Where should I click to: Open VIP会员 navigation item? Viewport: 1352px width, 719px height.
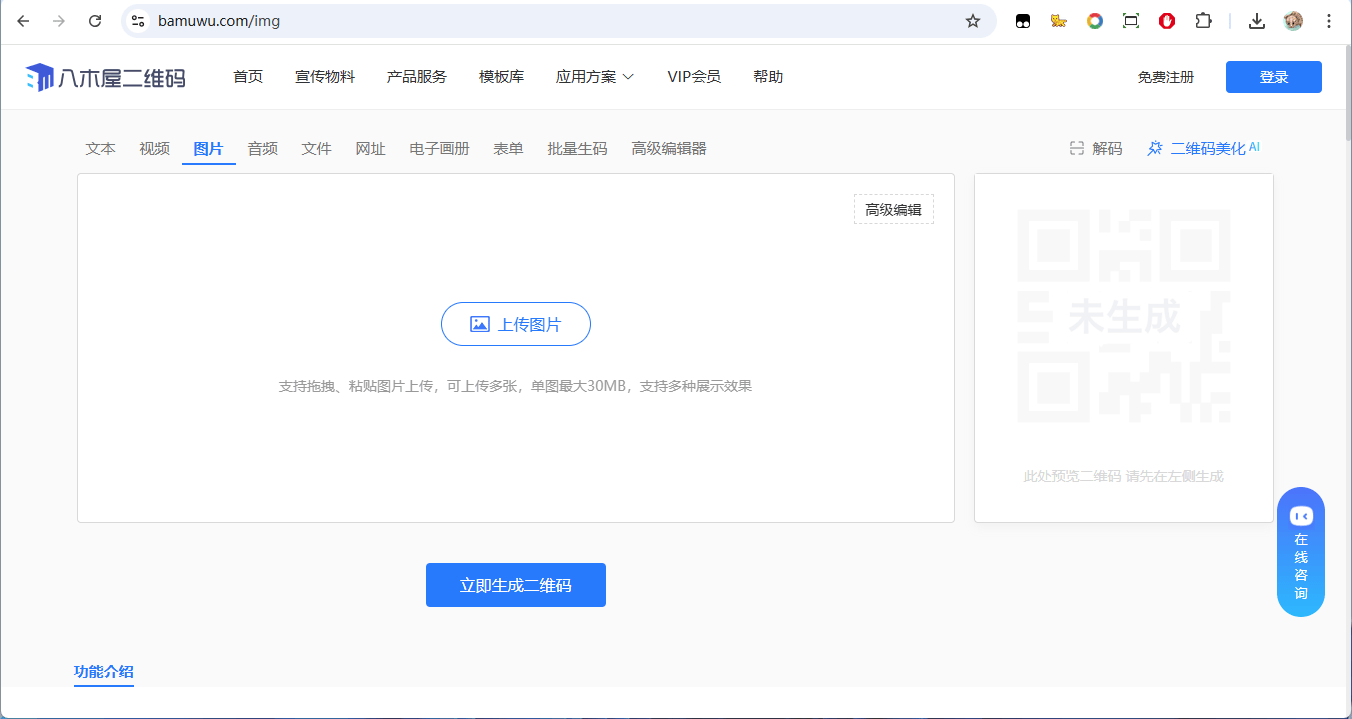coord(694,77)
